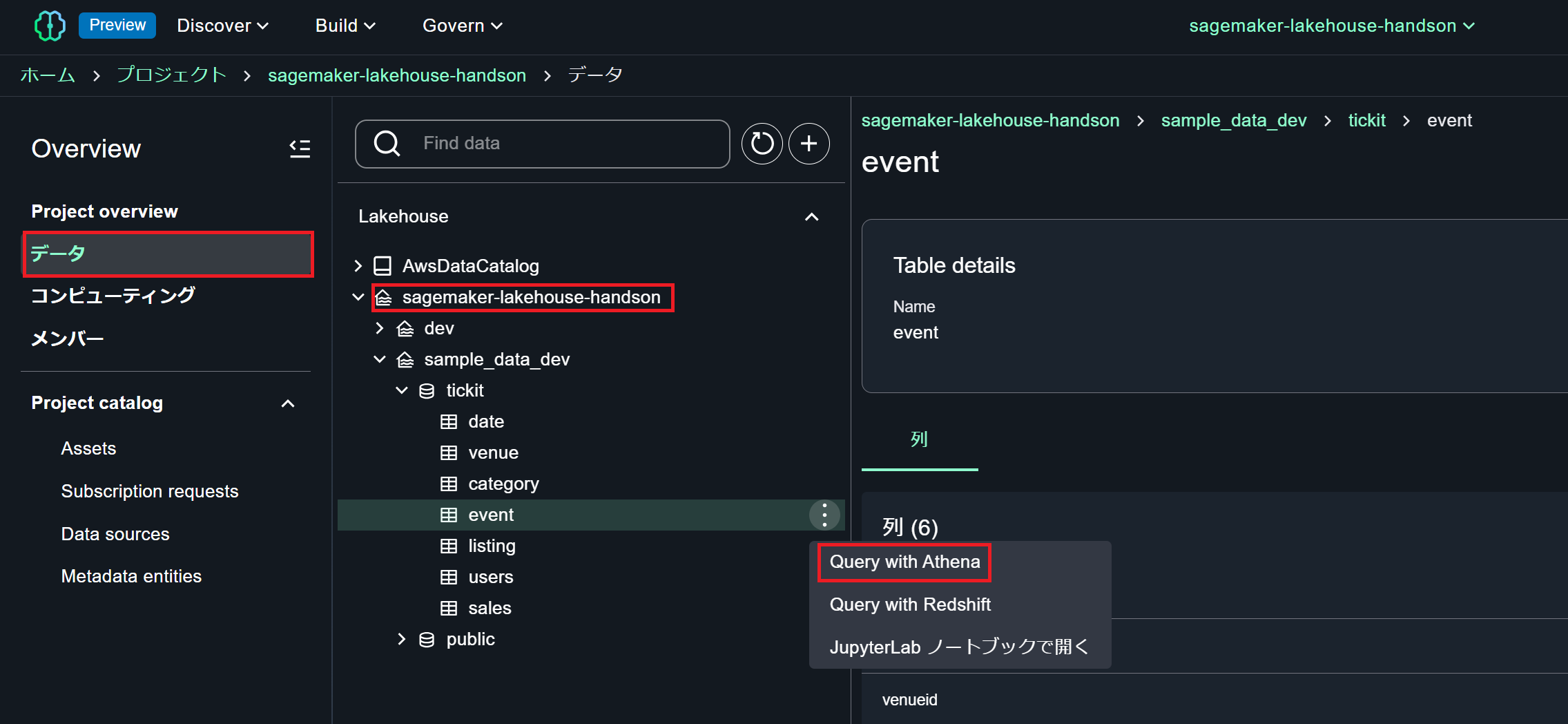Choose JupyterLab ノートブックで開く

point(959,647)
